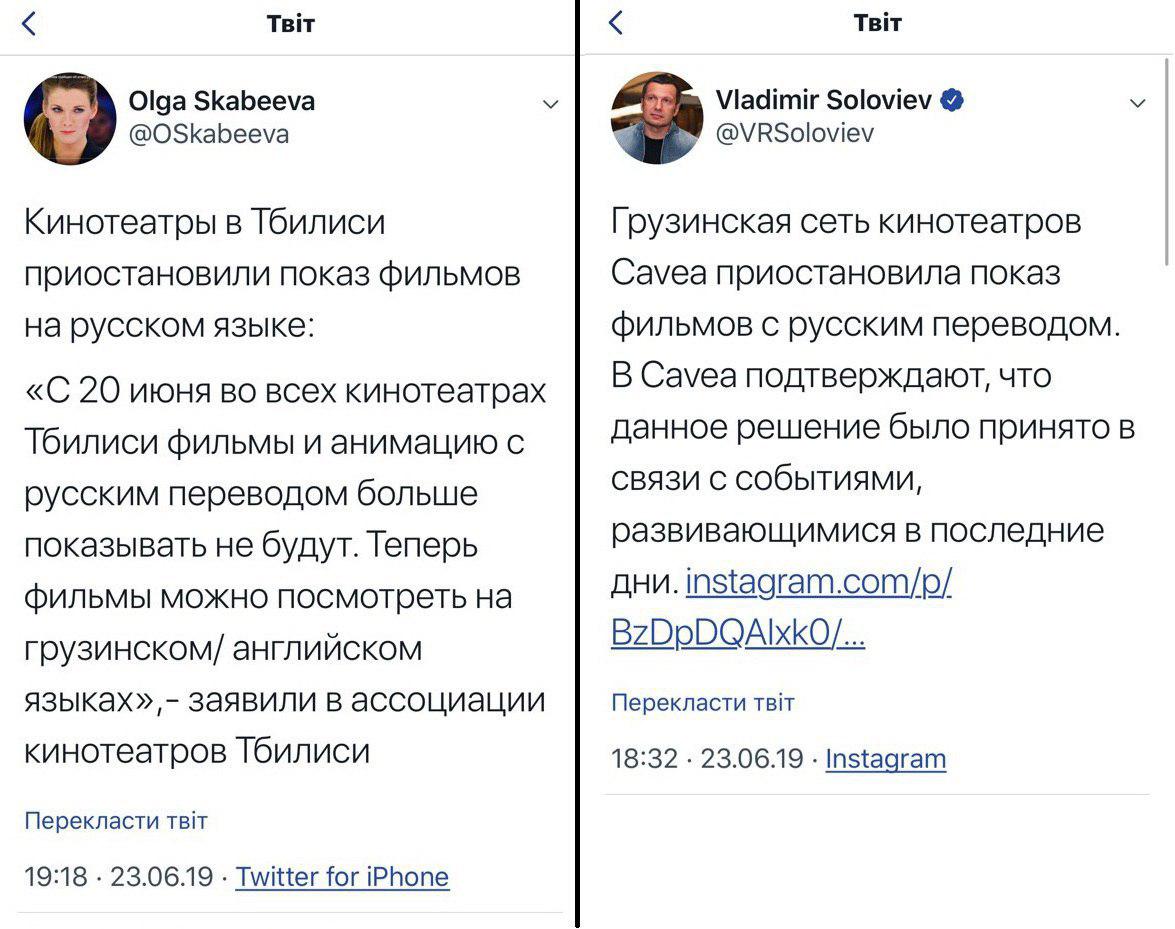Viewport: 1175px width, 929px height.
Task: Tap the back arrow in the right tweet
Action: point(616,22)
